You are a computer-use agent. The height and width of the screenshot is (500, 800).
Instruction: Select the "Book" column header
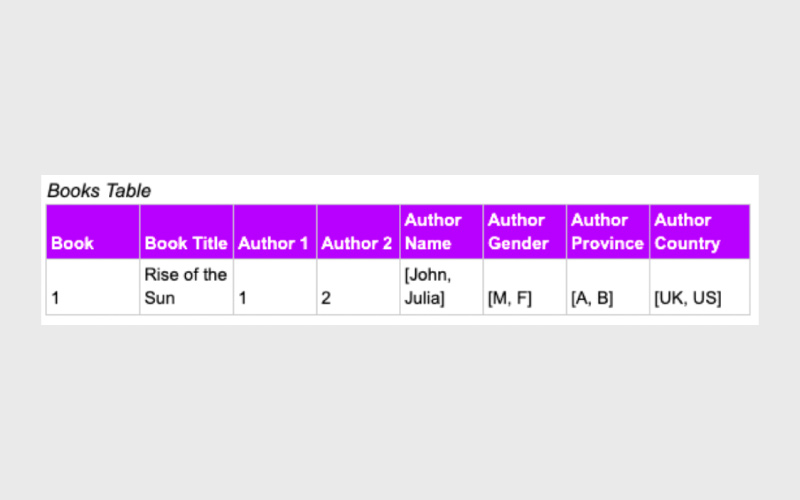click(71, 243)
